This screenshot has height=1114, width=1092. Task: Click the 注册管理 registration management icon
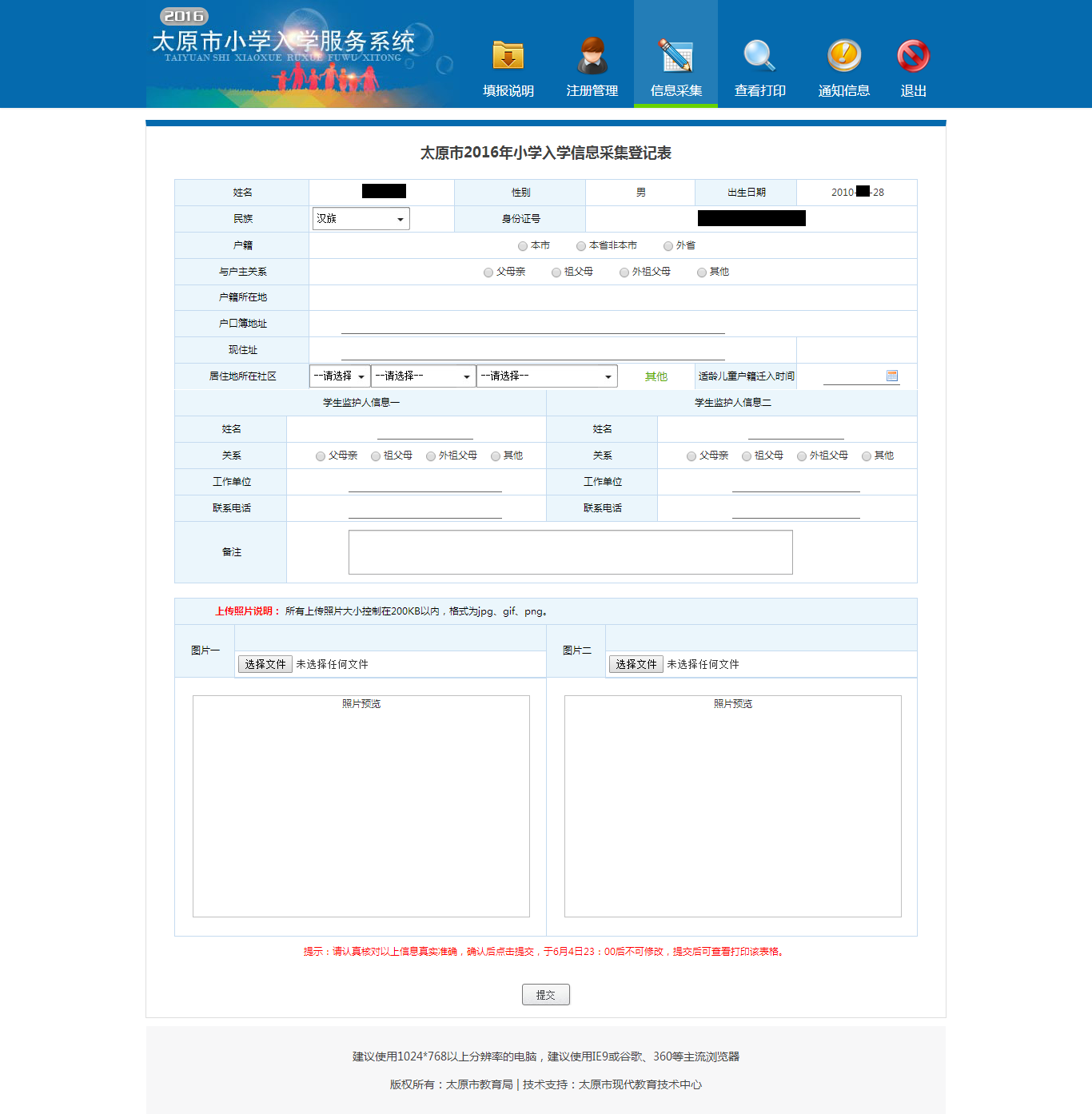click(592, 56)
